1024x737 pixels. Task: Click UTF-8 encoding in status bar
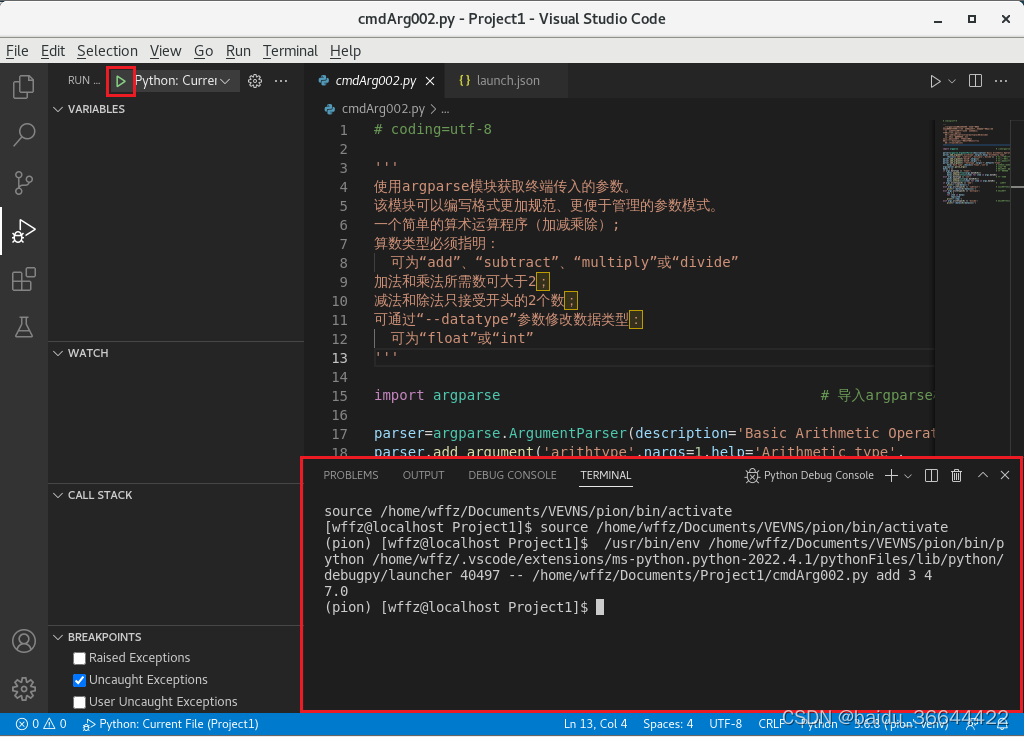(x=726, y=724)
